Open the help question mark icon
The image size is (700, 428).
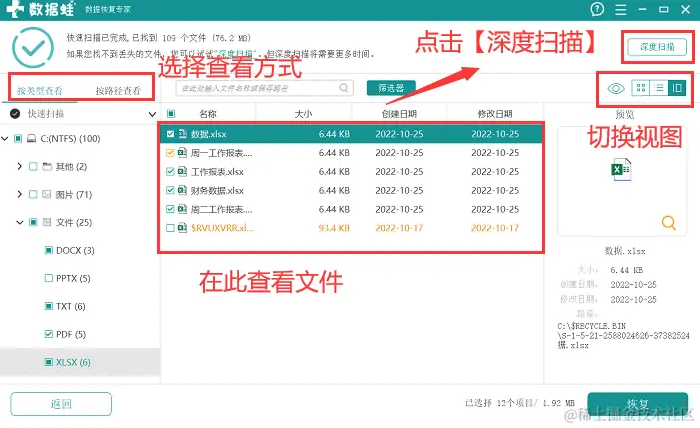[597, 9]
